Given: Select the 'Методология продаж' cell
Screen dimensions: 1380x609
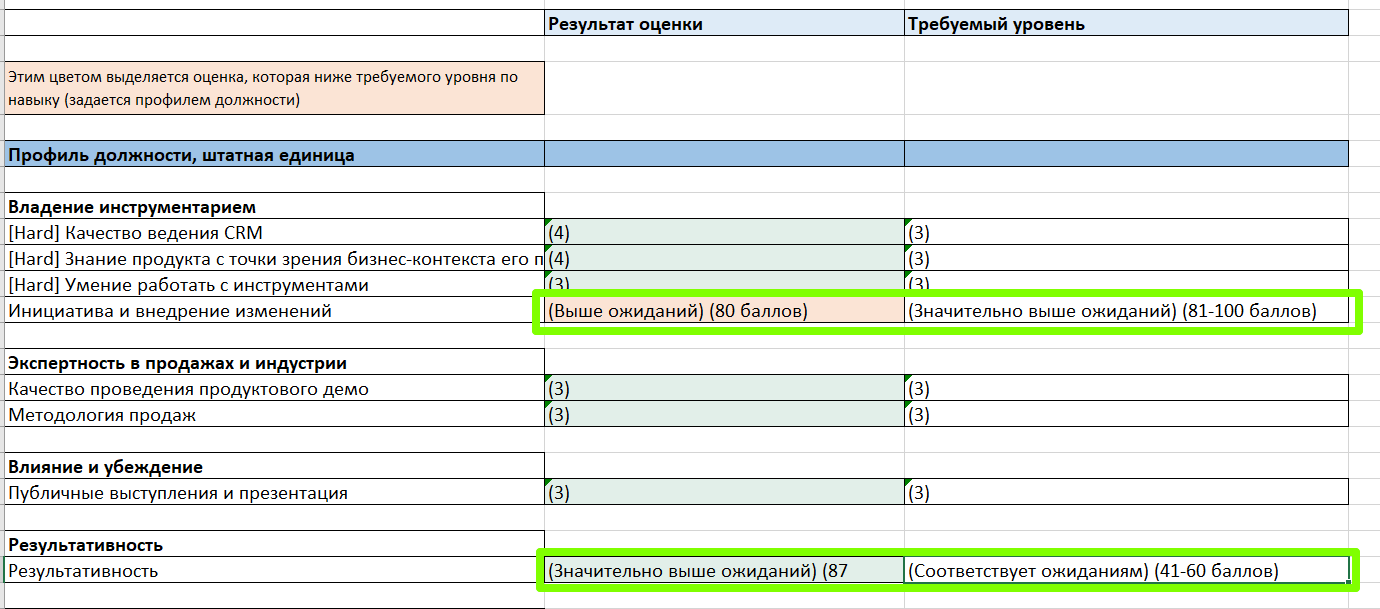Looking at the screenshot, I should coord(275,414).
